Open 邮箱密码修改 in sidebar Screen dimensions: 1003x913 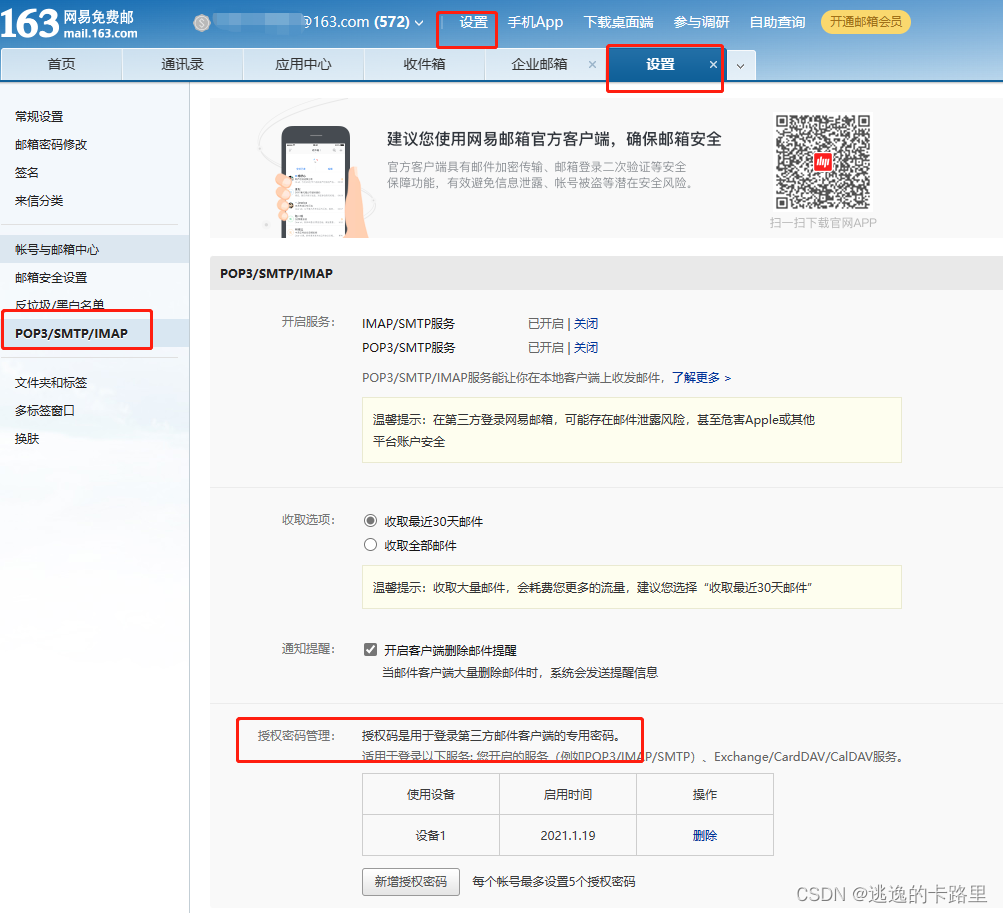(51, 145)
